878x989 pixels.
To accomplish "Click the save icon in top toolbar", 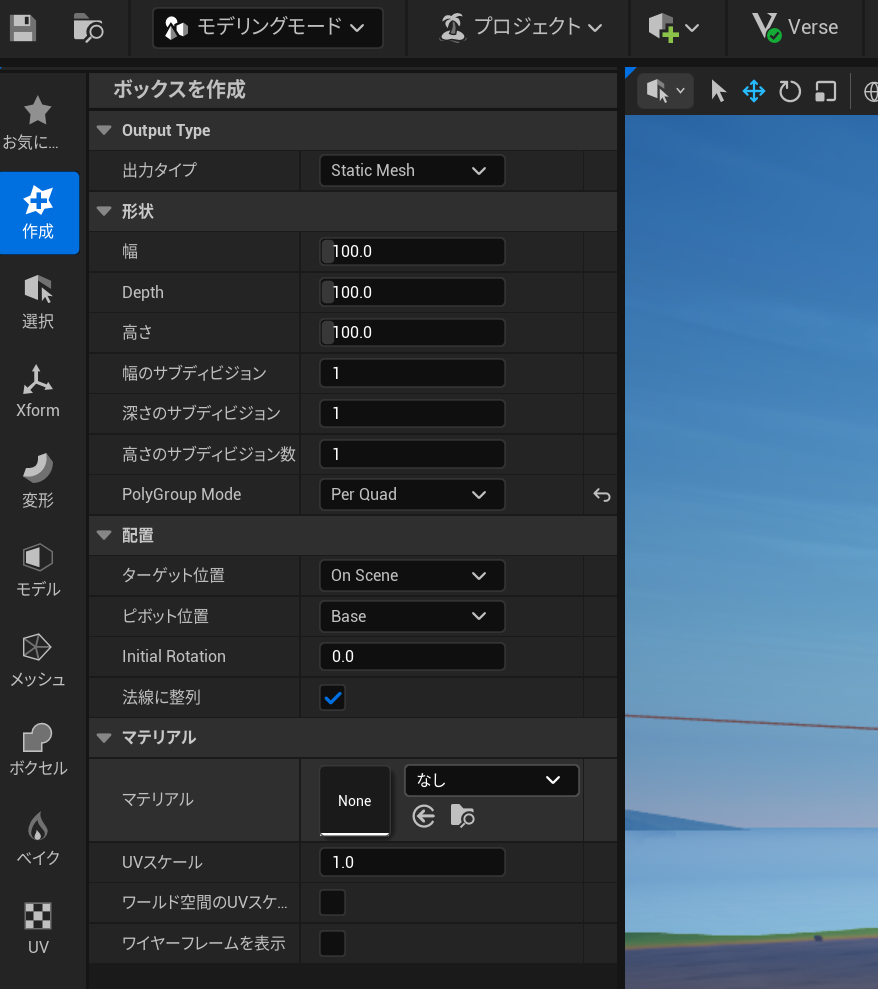I will 23,28.
